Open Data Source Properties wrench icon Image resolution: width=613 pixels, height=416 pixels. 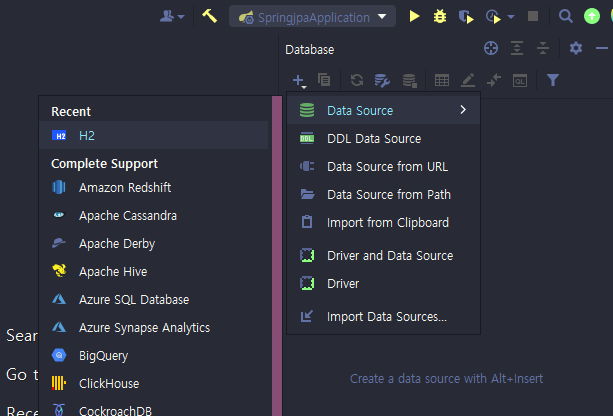382,81
